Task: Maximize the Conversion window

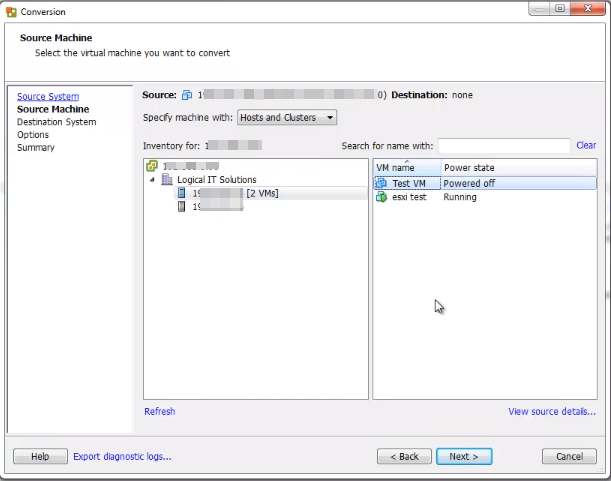Action: point(560,8)
